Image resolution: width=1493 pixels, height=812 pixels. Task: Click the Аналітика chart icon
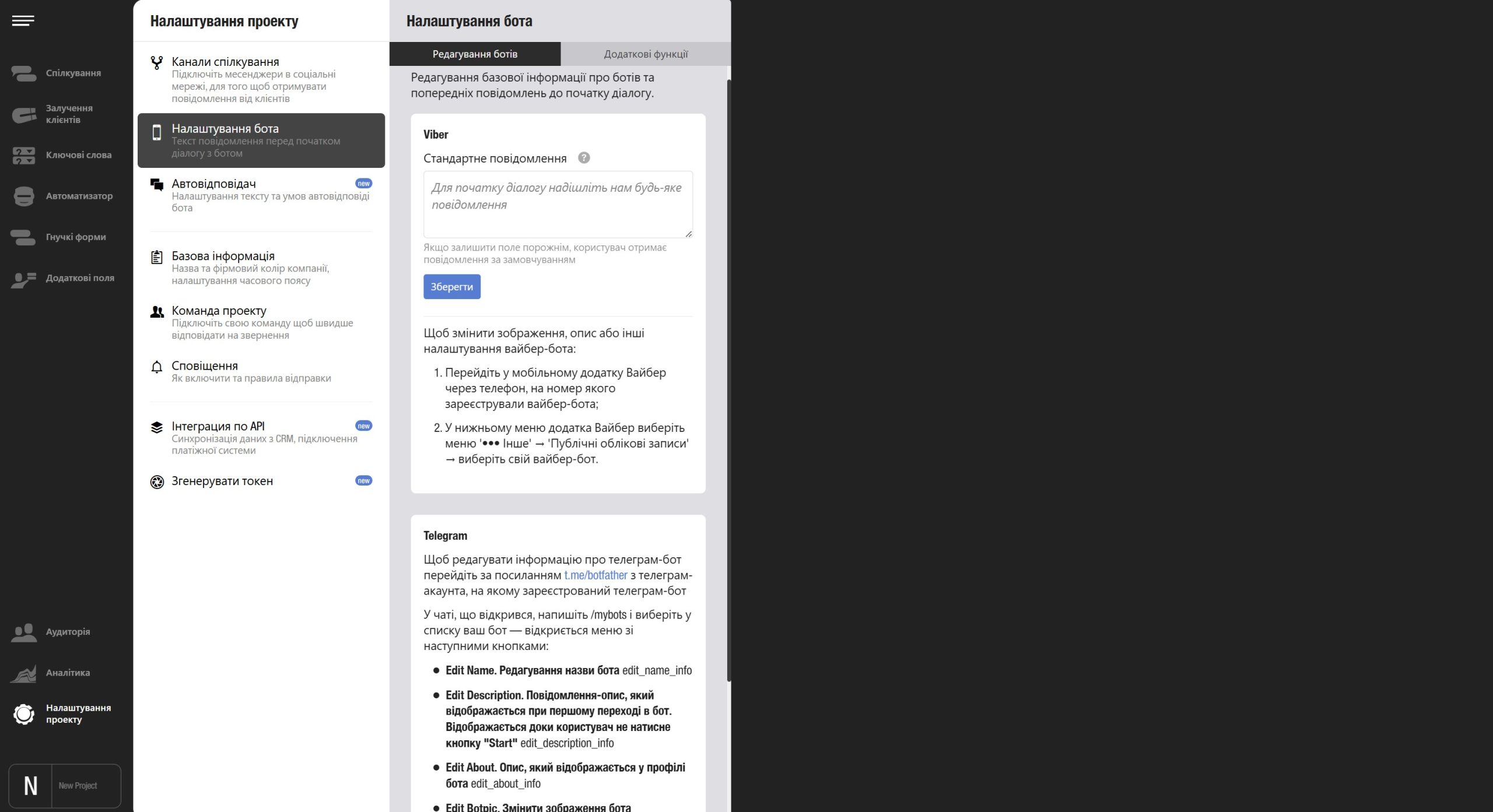click(x=24, y=673)
